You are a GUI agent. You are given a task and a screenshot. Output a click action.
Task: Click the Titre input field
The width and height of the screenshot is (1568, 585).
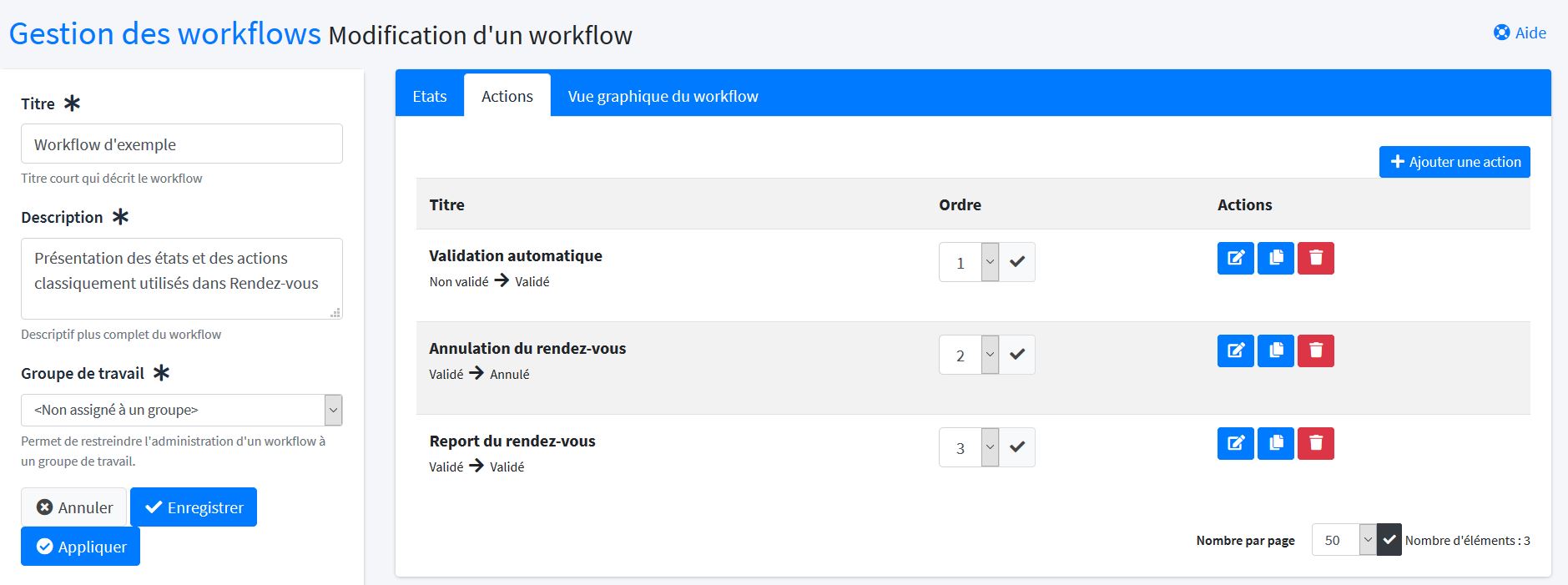tap(181, 144)
